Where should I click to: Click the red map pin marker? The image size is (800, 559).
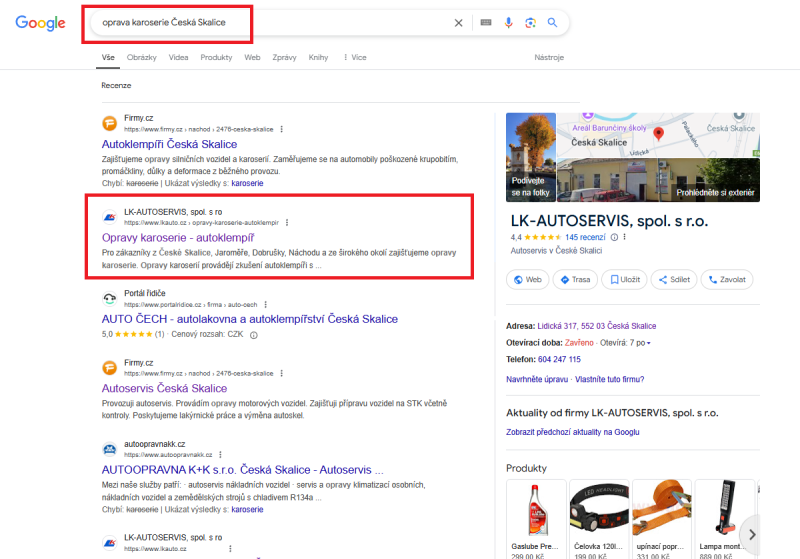(659, 134)
